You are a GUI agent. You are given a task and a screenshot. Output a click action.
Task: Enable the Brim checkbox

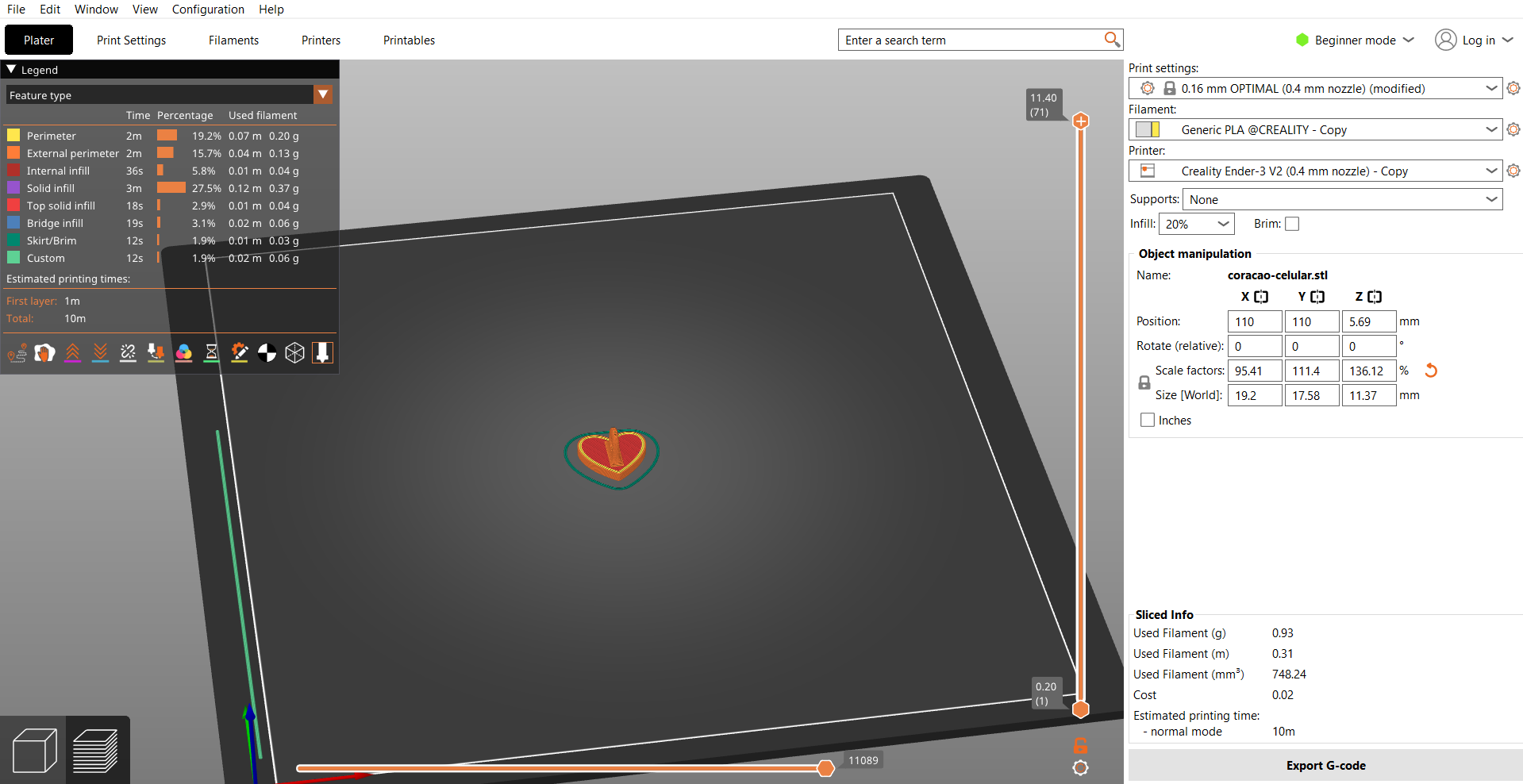[x=1292, y=224]
